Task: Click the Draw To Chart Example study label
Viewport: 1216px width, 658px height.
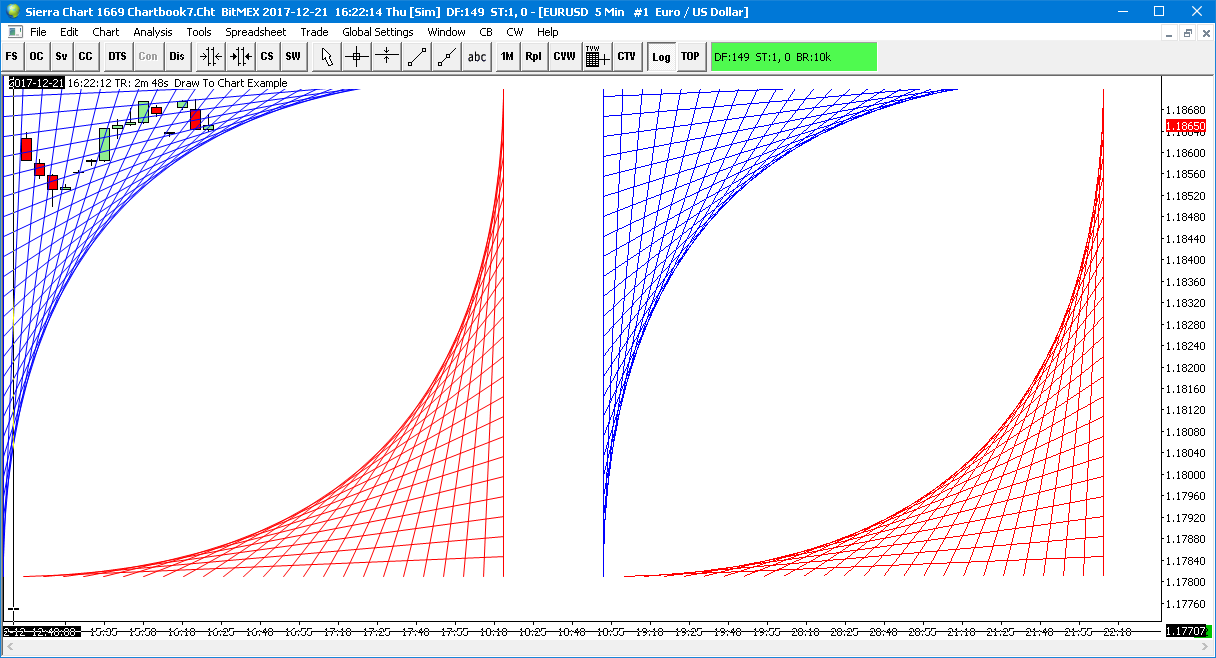Action: point(230,83)
